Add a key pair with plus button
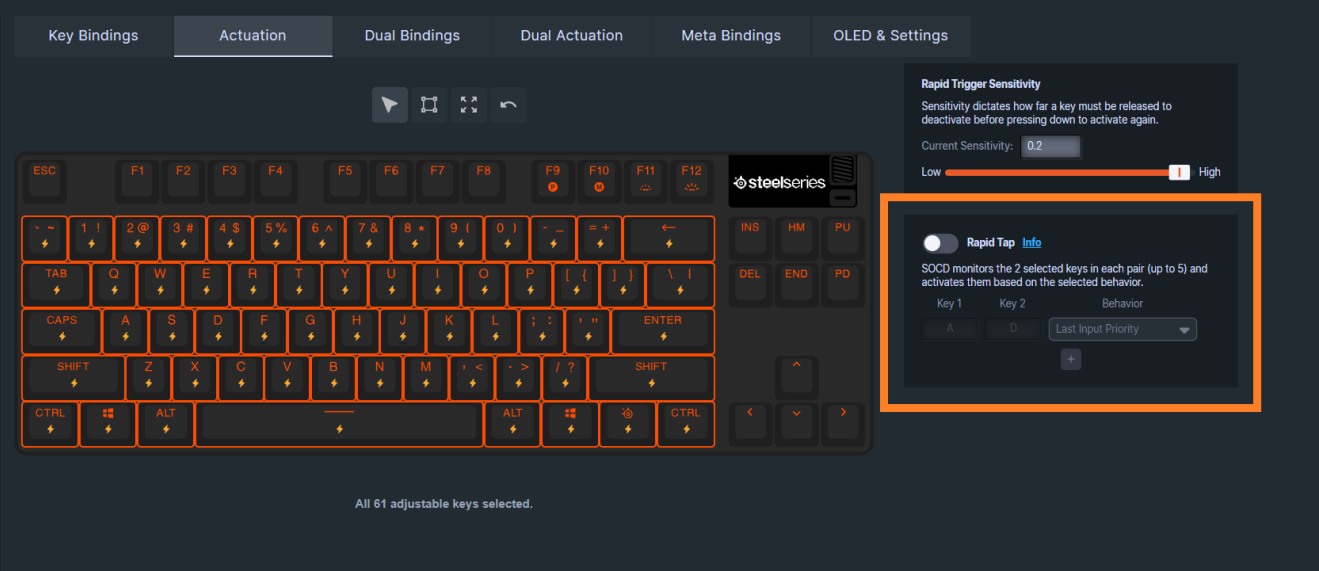1319x571 pixels. [1071, 359]
